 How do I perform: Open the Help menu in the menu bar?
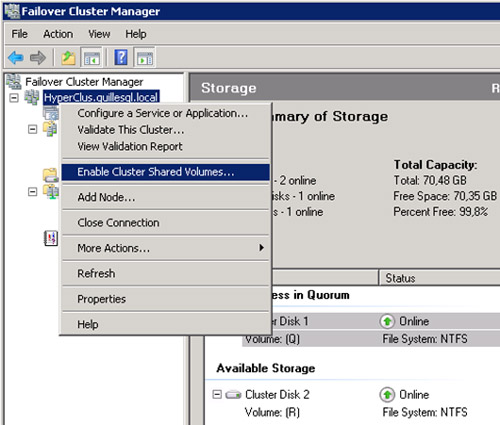point(136,34)
